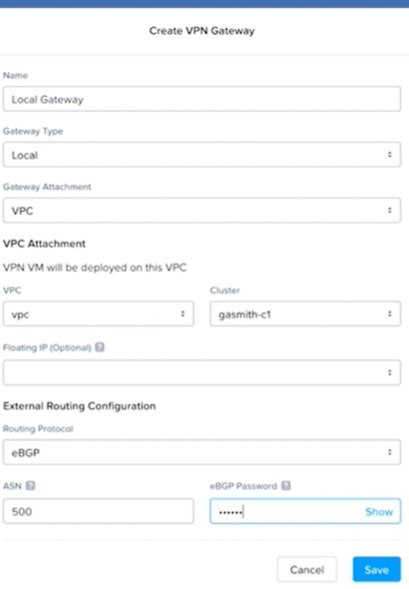Click the Save button
Viewport: 409px width, 589px height.
tap(377, 569)
